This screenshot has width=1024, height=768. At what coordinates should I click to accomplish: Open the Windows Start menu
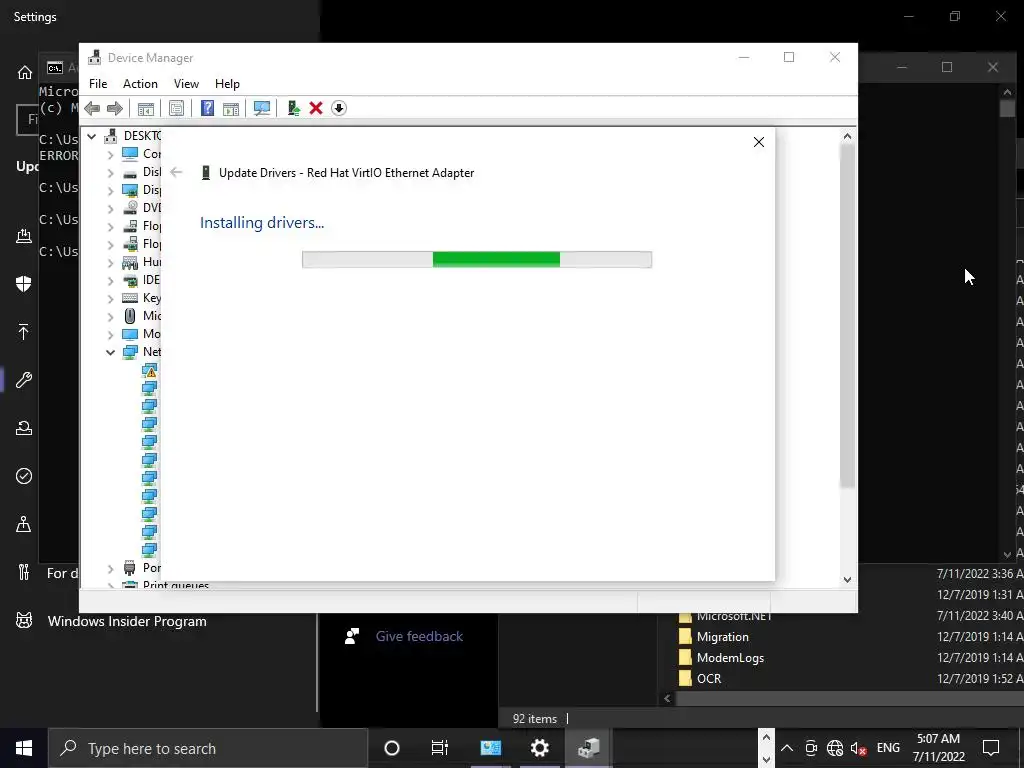click(x=24, y=748)
